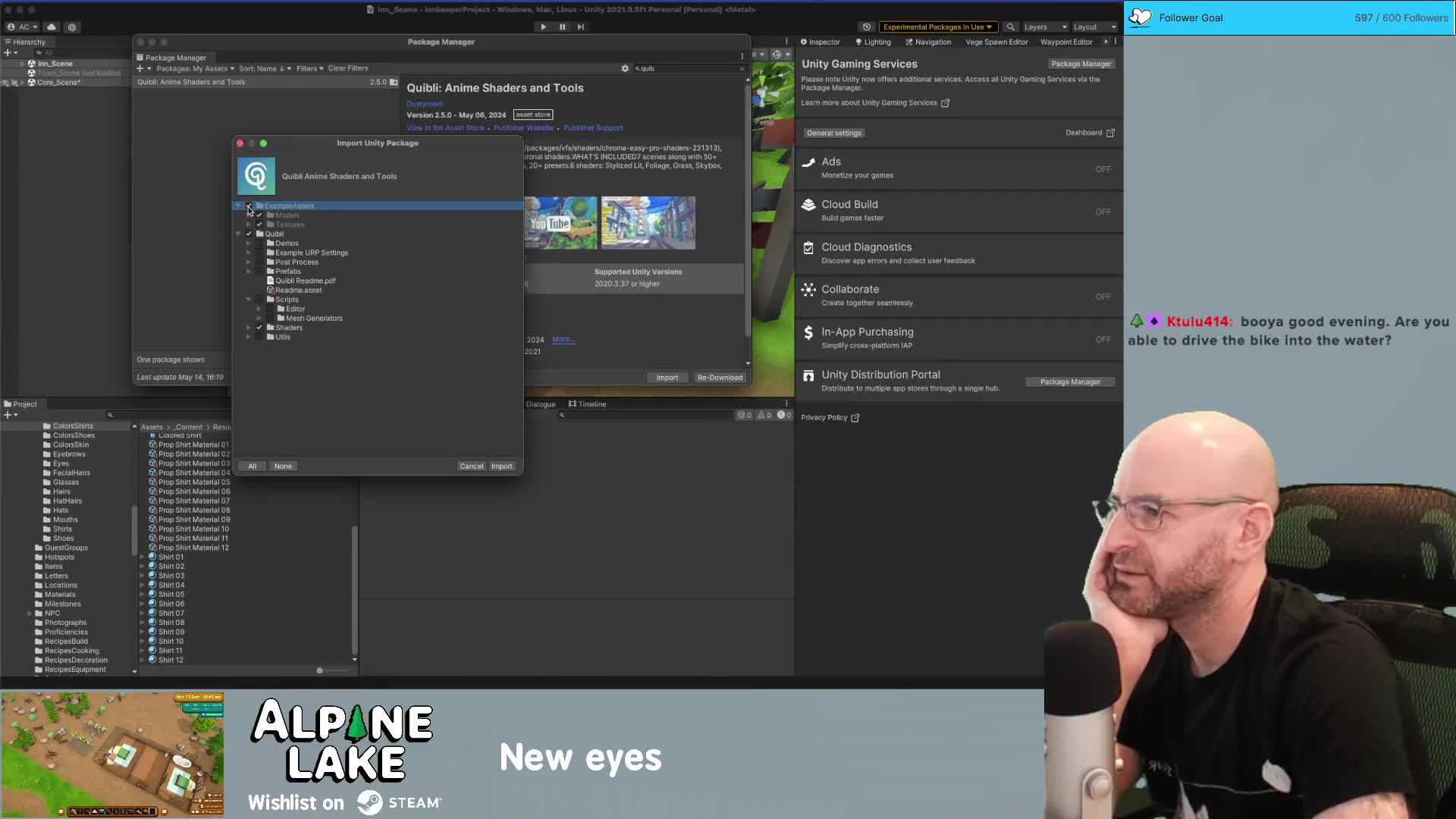Click the Quibli package logo icon
Image resolution: width=1456 pixels, height=819 pixels.
point(256,176)
